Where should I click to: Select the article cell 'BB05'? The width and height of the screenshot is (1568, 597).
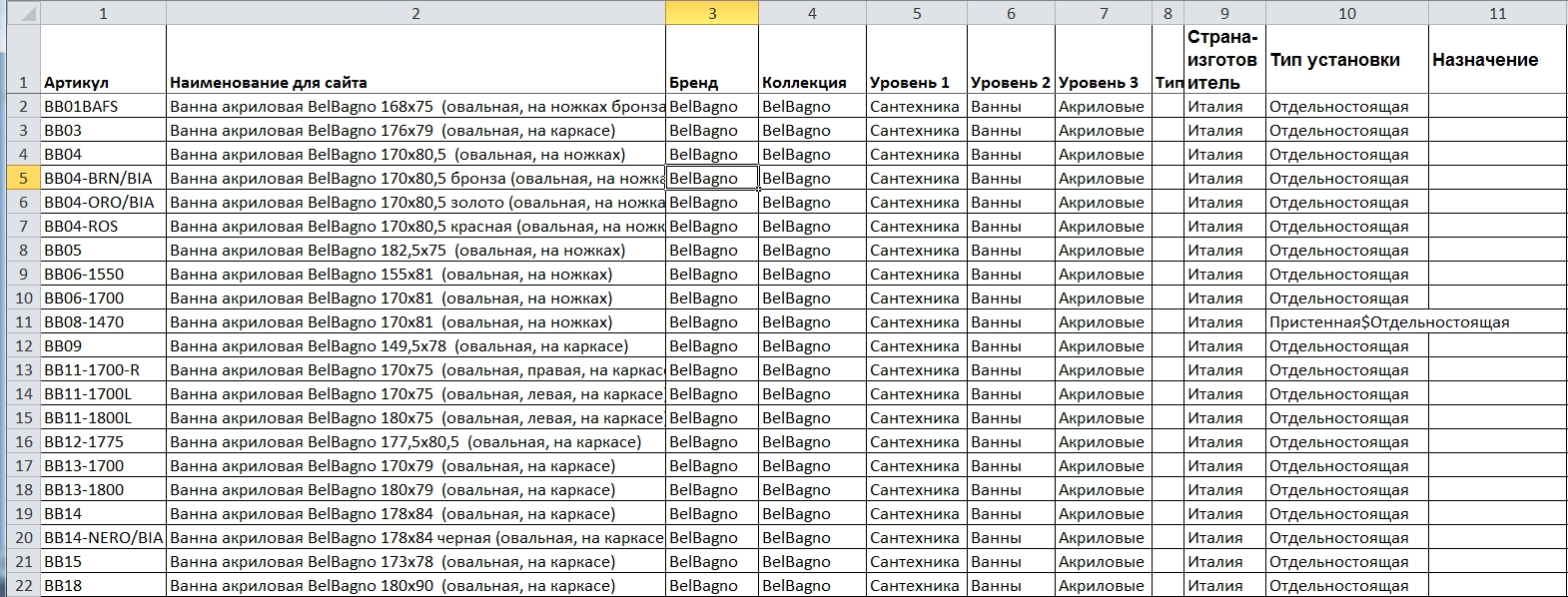pyautogui.click(x=103, y=250)
